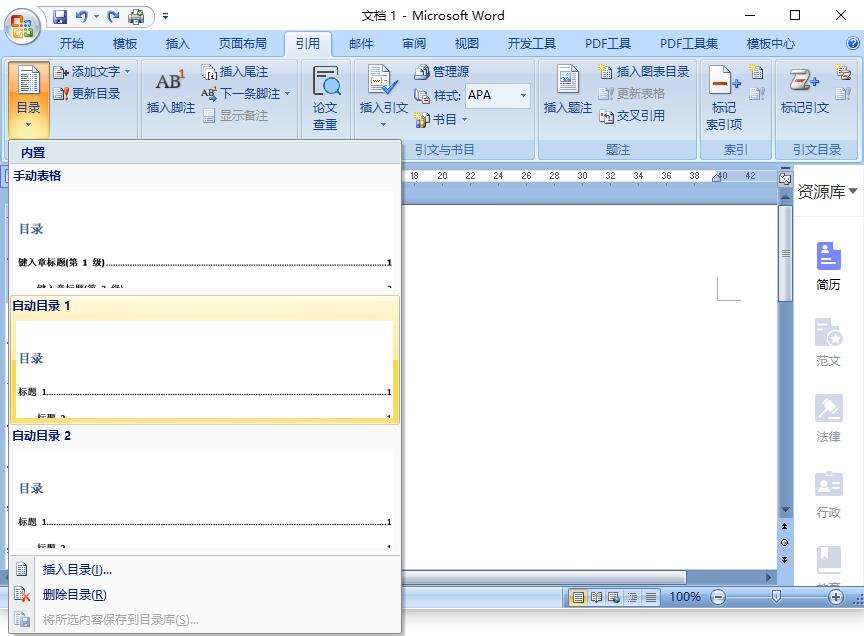This screenshot has height=636, width=864.
Task: Collapse the 目录 dropdown button
Action: coord(29,98)
